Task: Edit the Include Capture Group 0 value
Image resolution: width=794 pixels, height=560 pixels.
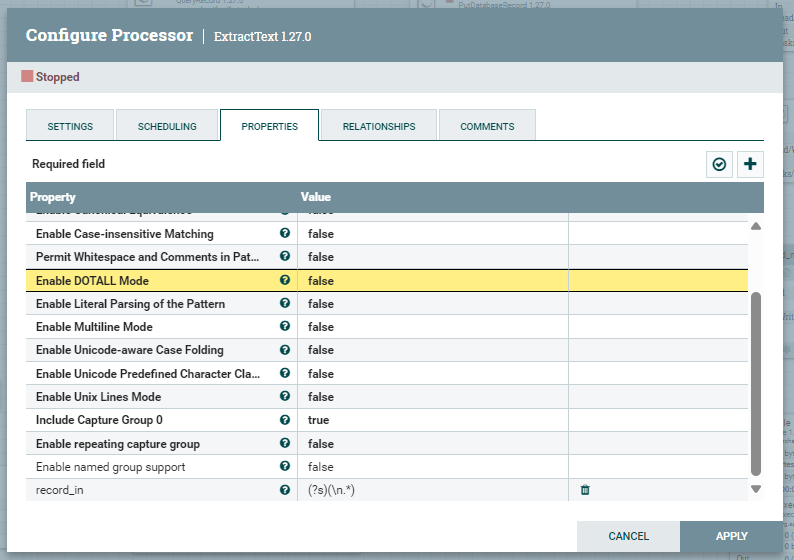Action: pyautogui.click(x=432, y=420)
